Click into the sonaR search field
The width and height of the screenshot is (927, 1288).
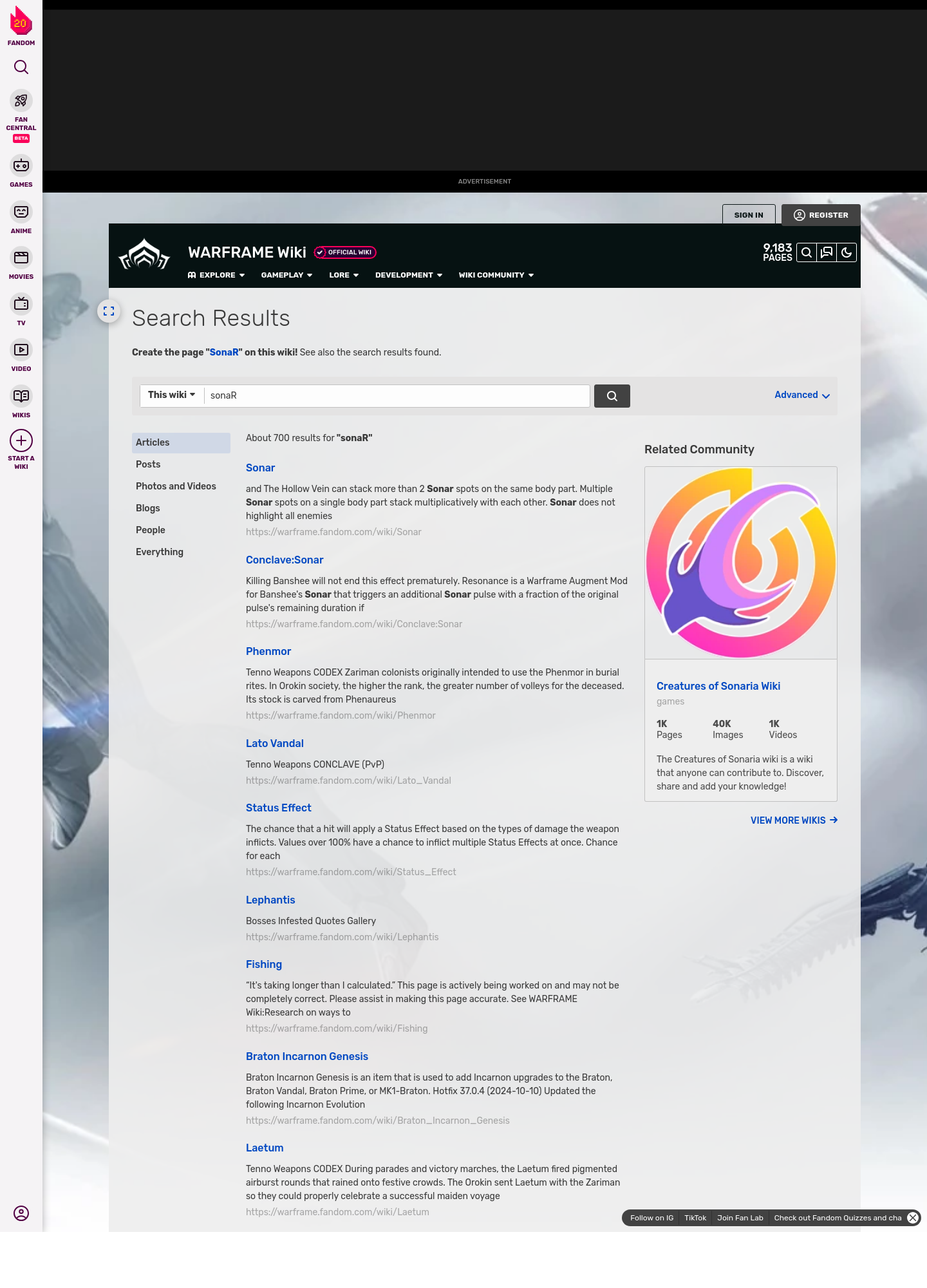coord(397,395)
